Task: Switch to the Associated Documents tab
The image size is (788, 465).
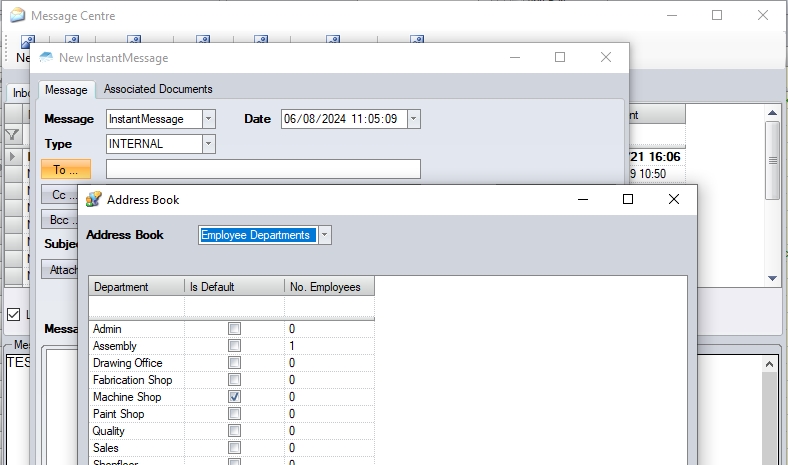Action: [158, 89]
